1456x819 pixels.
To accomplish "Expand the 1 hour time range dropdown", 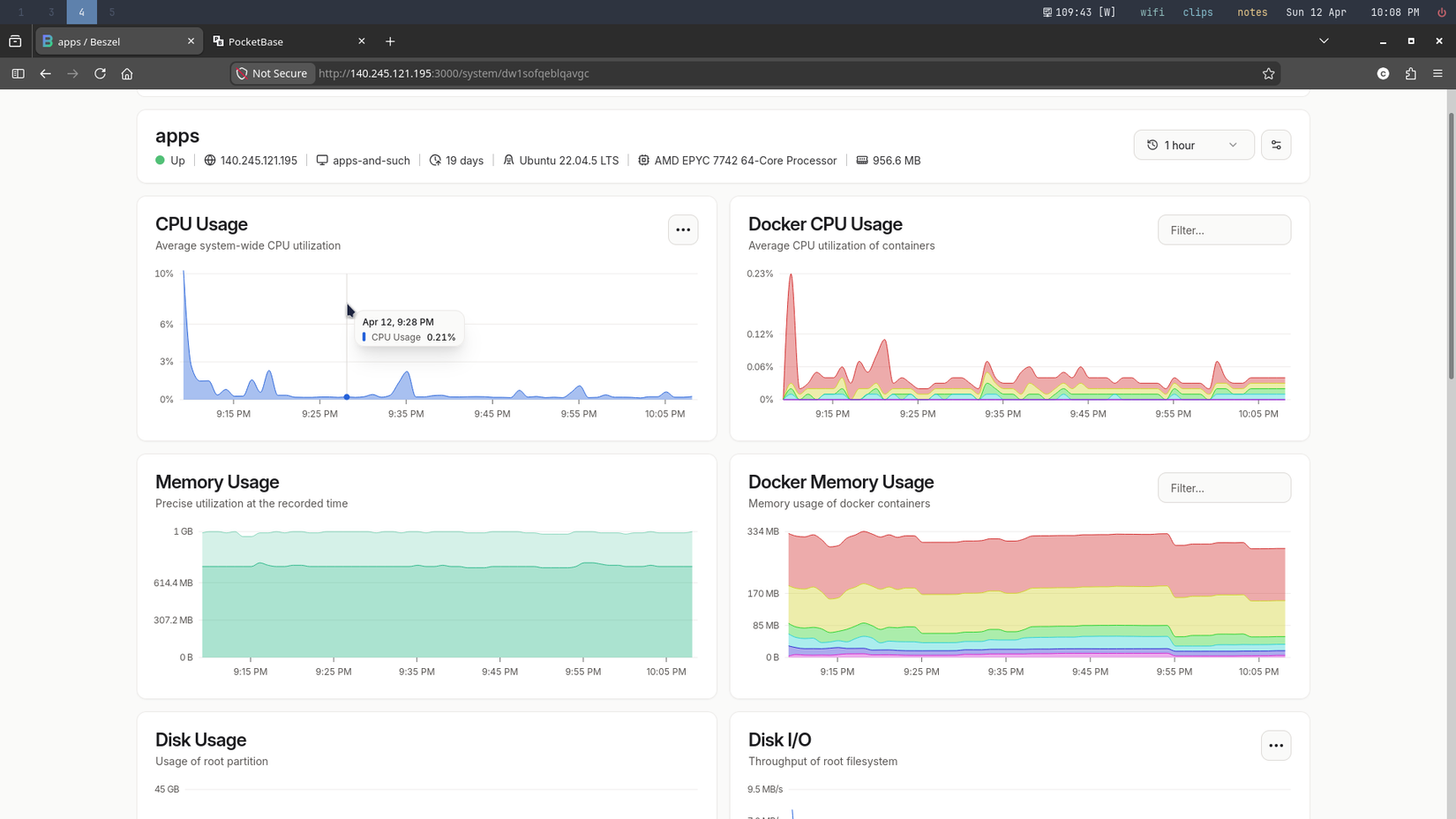I will pyautogui.click(x=1193, y=145).
